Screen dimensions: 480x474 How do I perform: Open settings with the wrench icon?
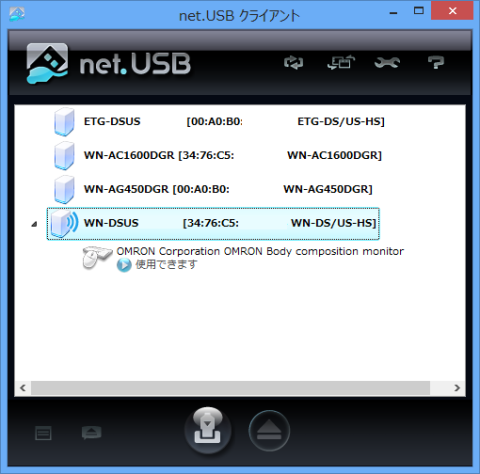pos(387,62)
